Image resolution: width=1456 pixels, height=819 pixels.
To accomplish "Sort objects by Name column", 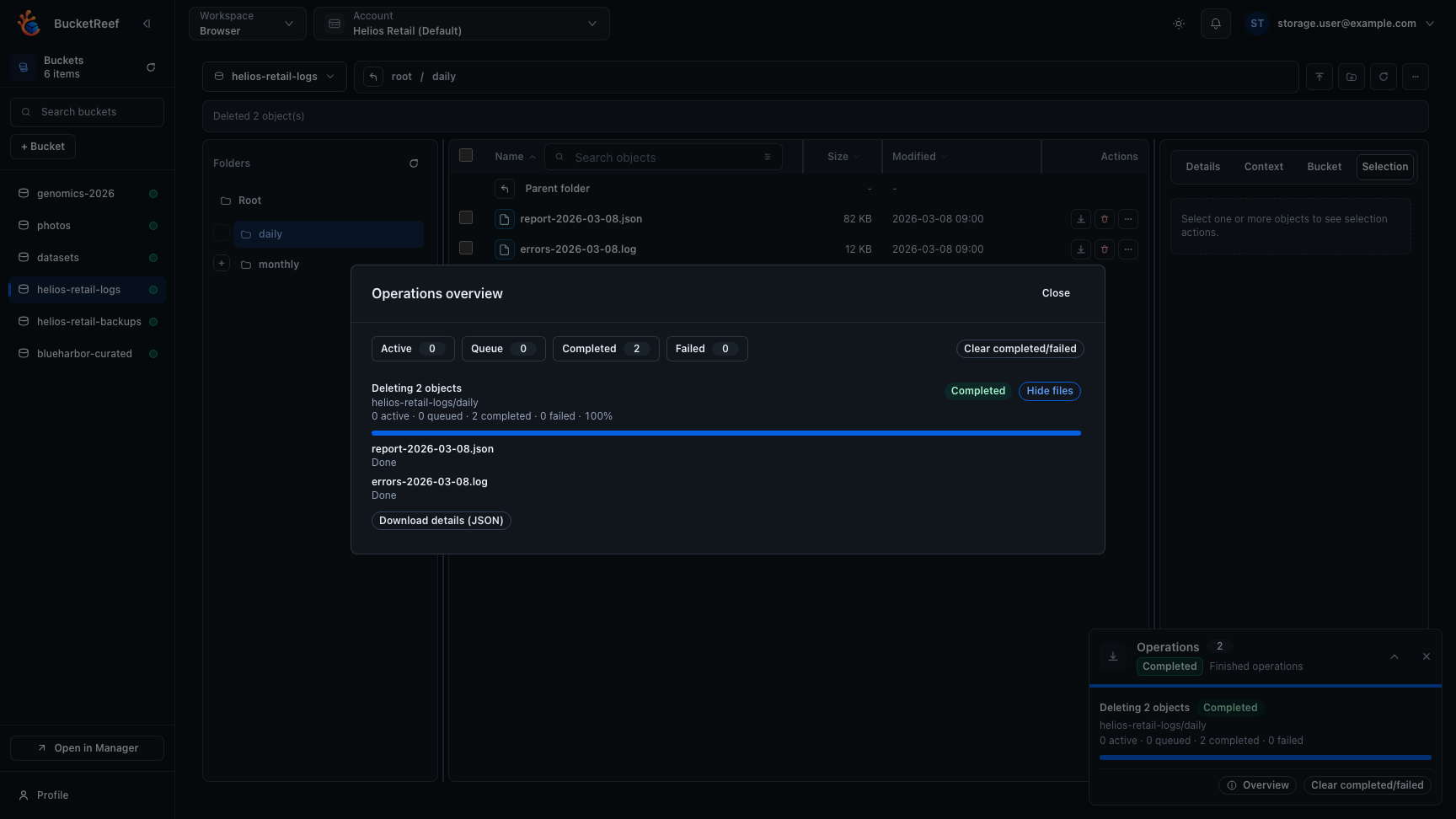I will coord(515,157).
